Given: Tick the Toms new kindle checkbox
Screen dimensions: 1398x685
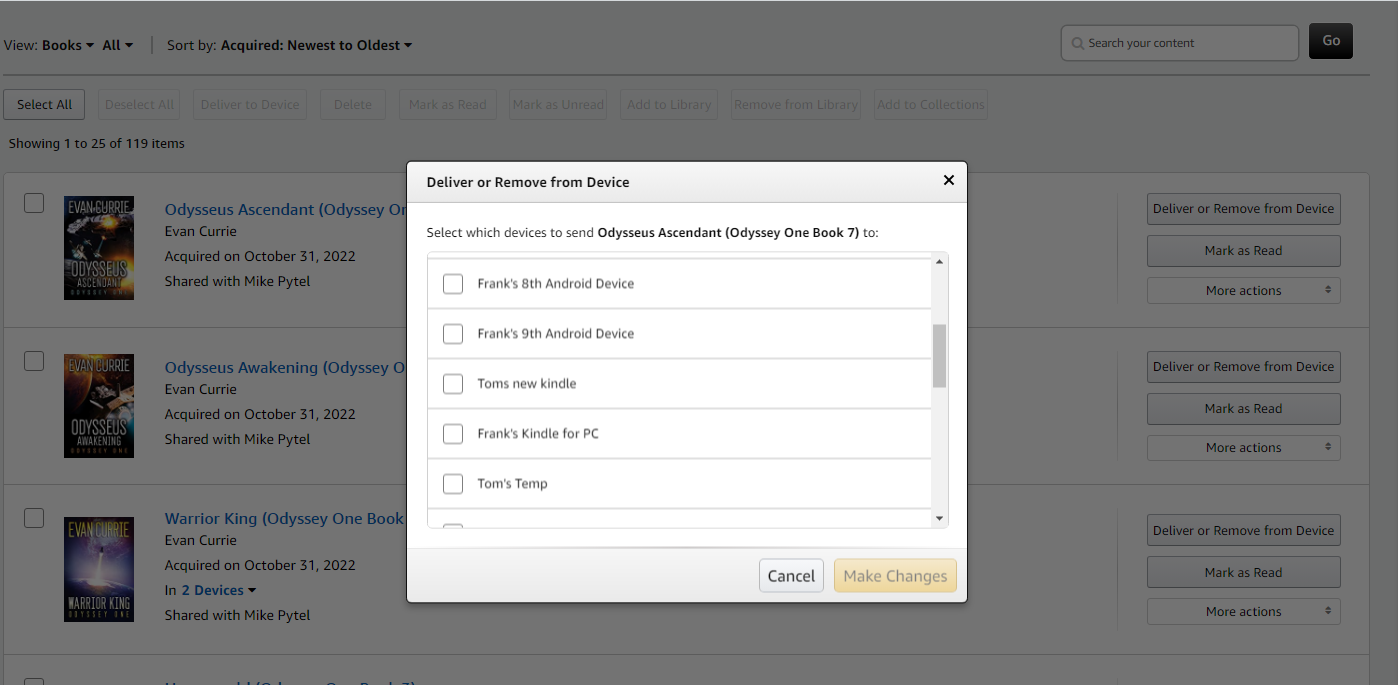Looking at the screenshot, I should 453,384.
